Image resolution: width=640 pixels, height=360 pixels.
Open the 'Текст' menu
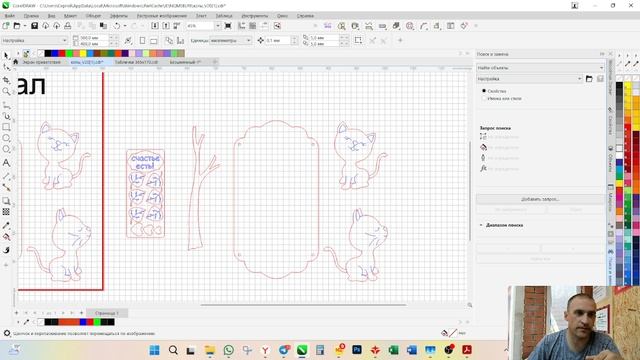[x=201, y=16]
